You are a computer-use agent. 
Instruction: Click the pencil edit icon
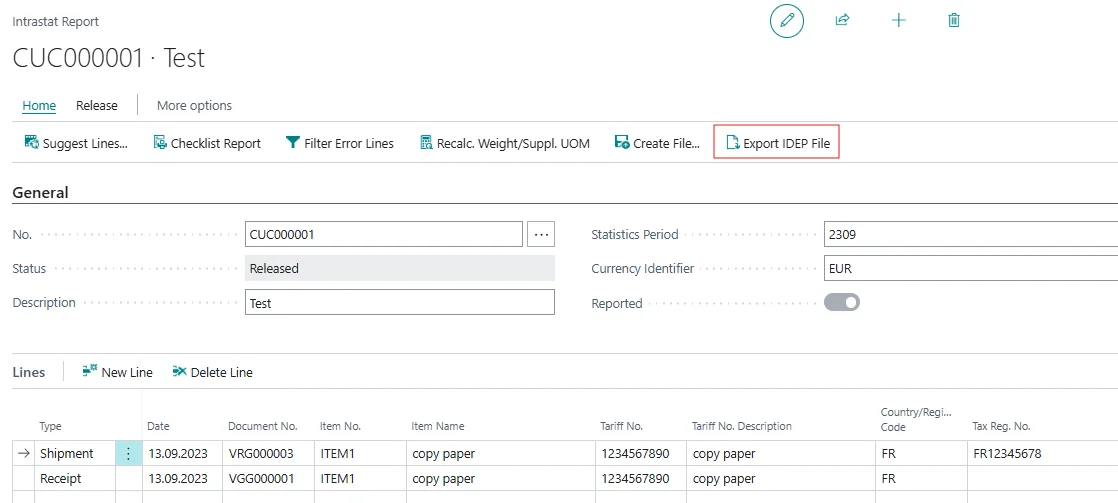[x=786, y=21]
